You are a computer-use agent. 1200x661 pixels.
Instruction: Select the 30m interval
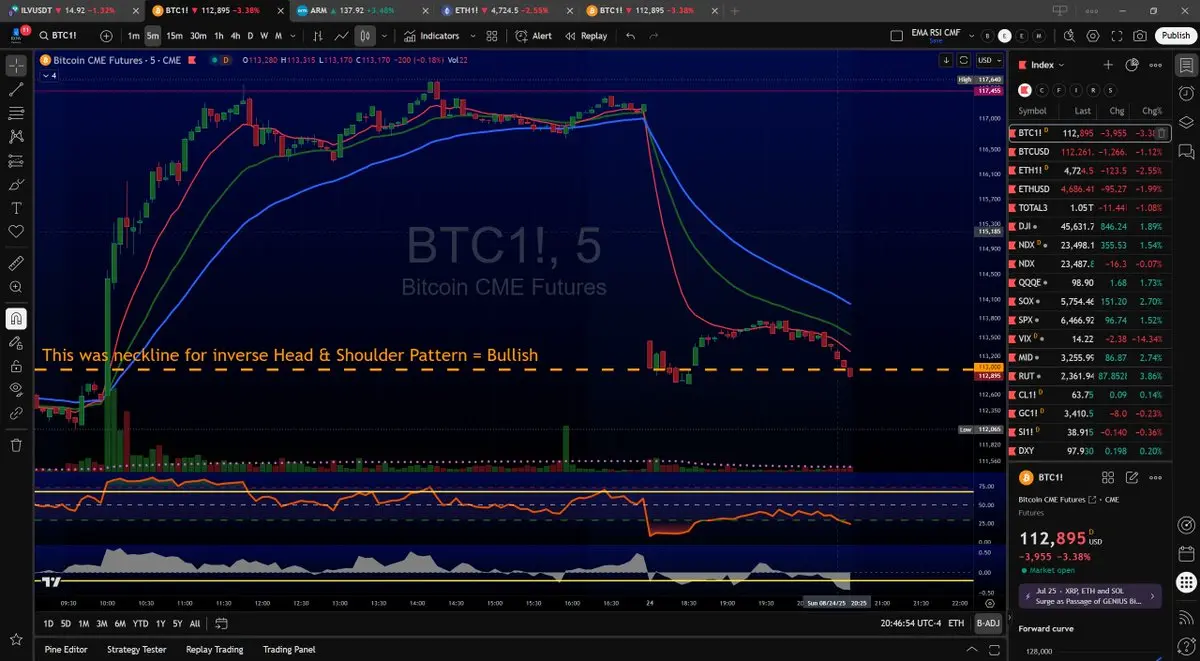(198, 36)
